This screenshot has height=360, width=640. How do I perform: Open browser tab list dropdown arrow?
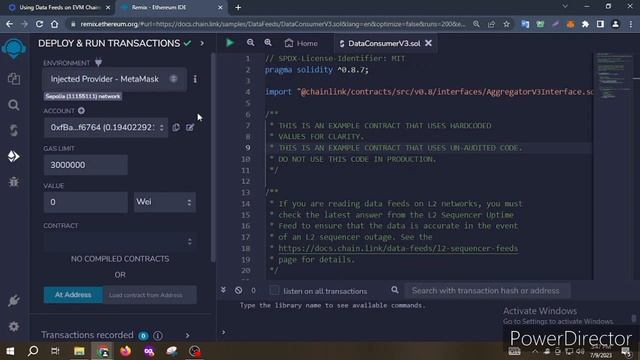pyautogui.click(x=565, y=7)
